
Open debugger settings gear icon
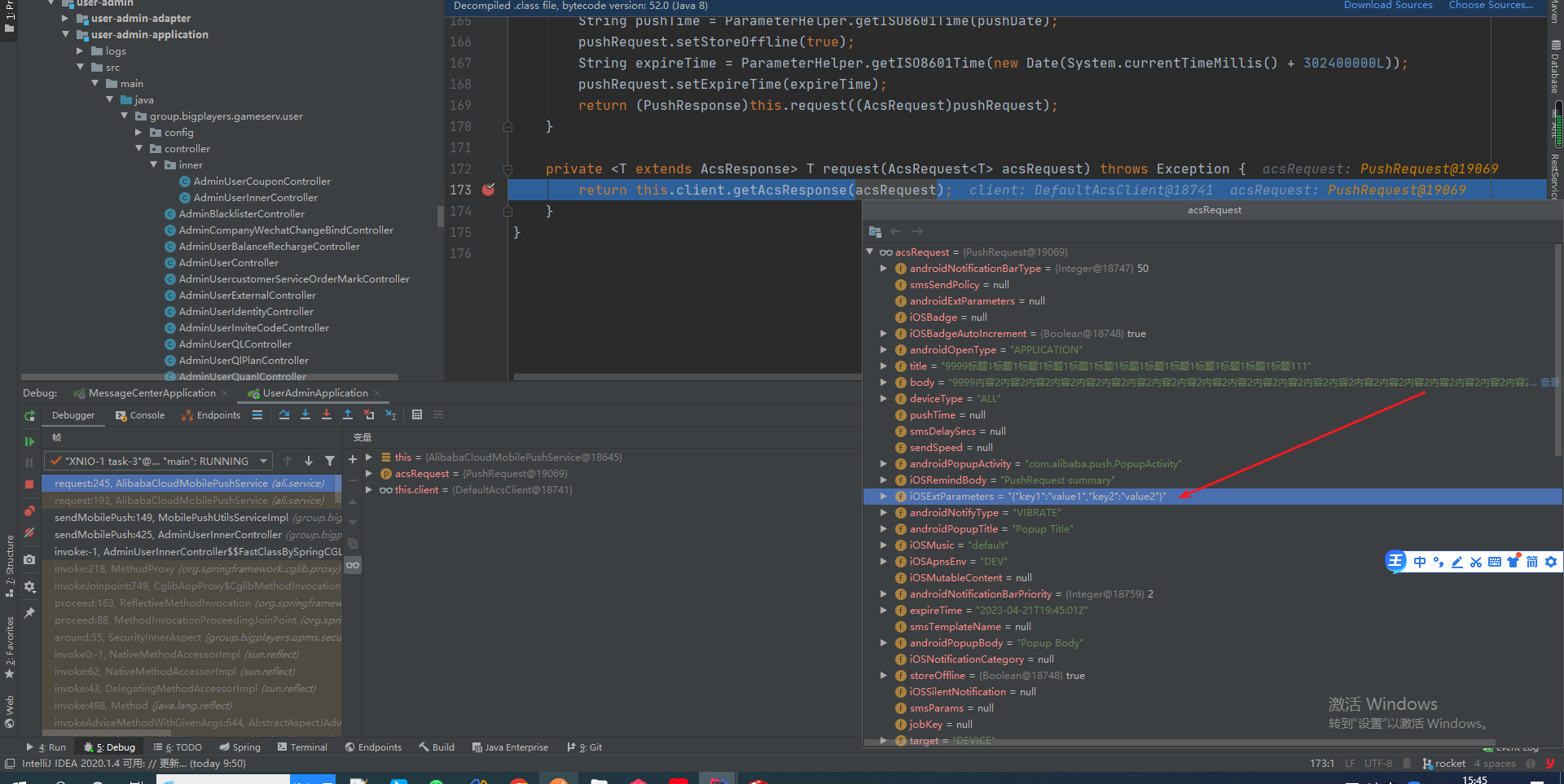29,586
